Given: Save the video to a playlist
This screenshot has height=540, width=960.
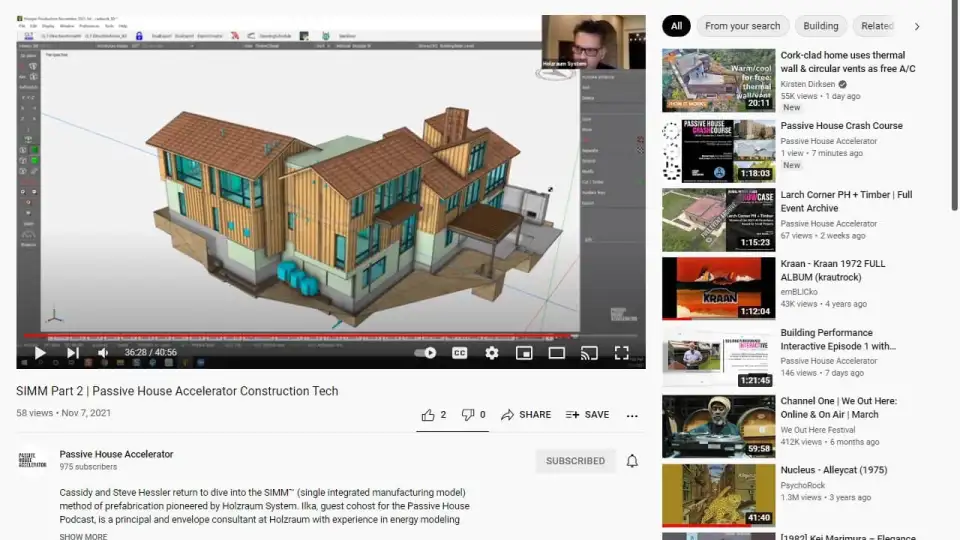Looking at the screenshot, I should point(588,415).
